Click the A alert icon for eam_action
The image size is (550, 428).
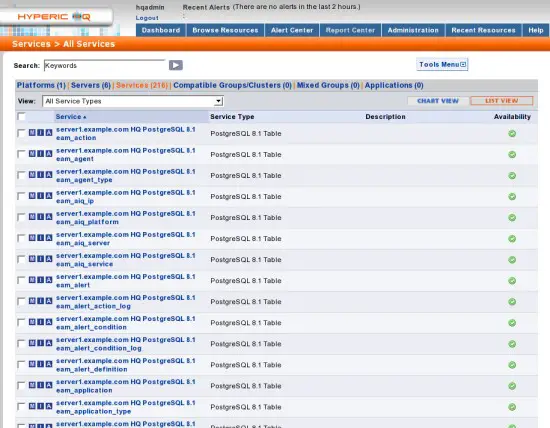(x=49, y=133)
